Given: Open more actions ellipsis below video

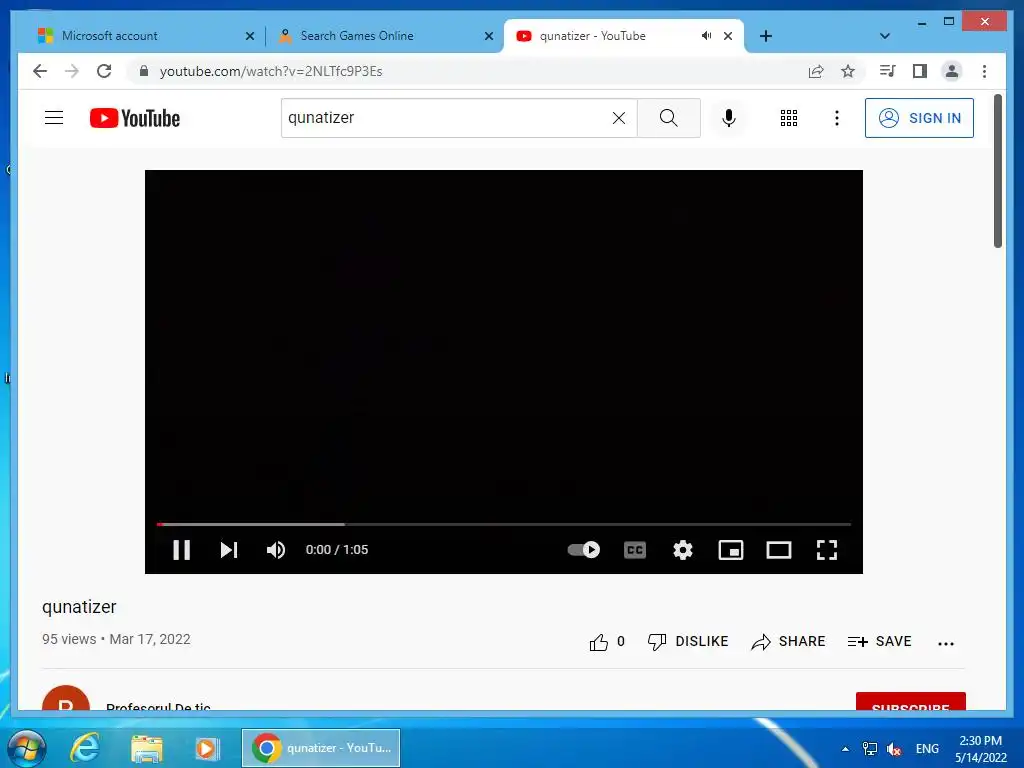Looking at the screenshot, I should point(946,643).
